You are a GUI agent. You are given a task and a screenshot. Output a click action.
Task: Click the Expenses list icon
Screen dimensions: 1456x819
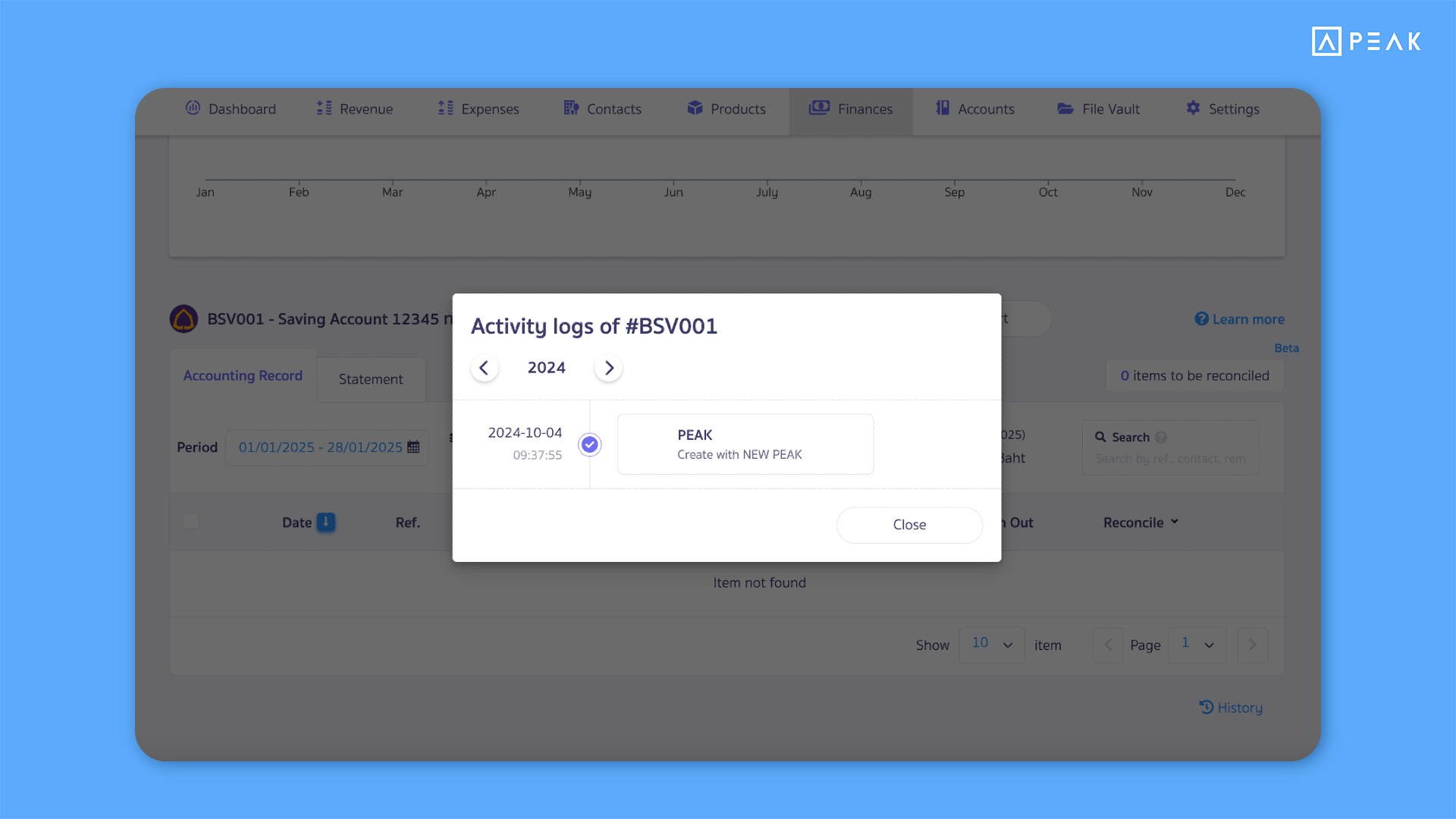[446, 108]
